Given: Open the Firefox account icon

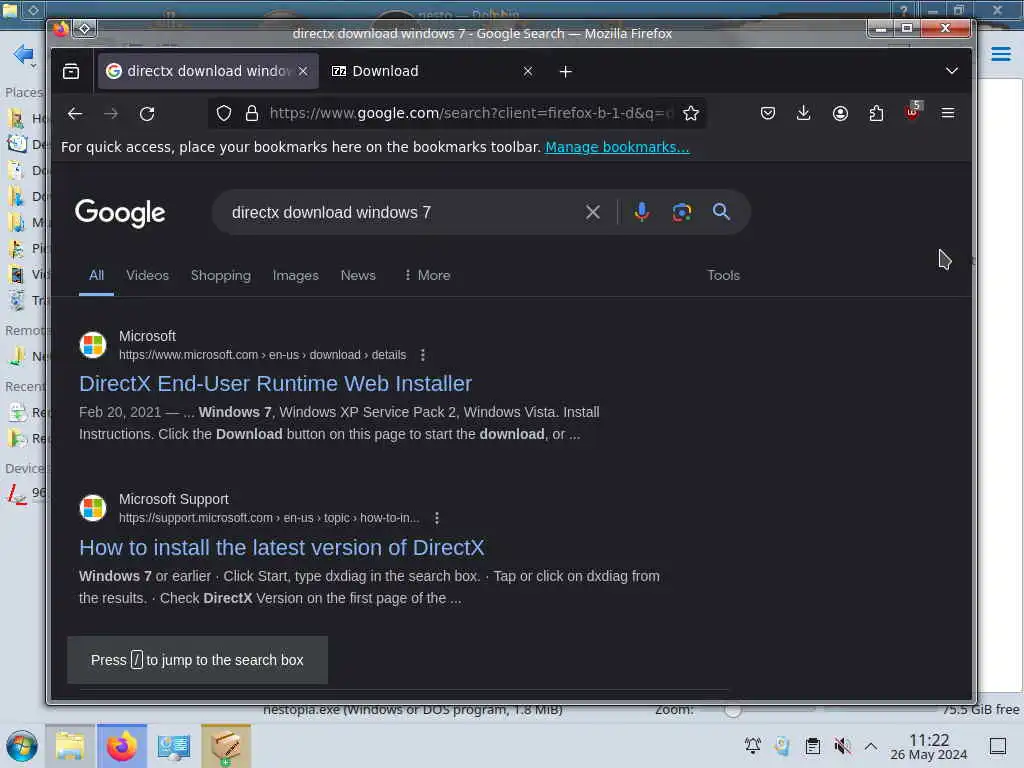Looking at the screenshot, I should click(840, 114).
